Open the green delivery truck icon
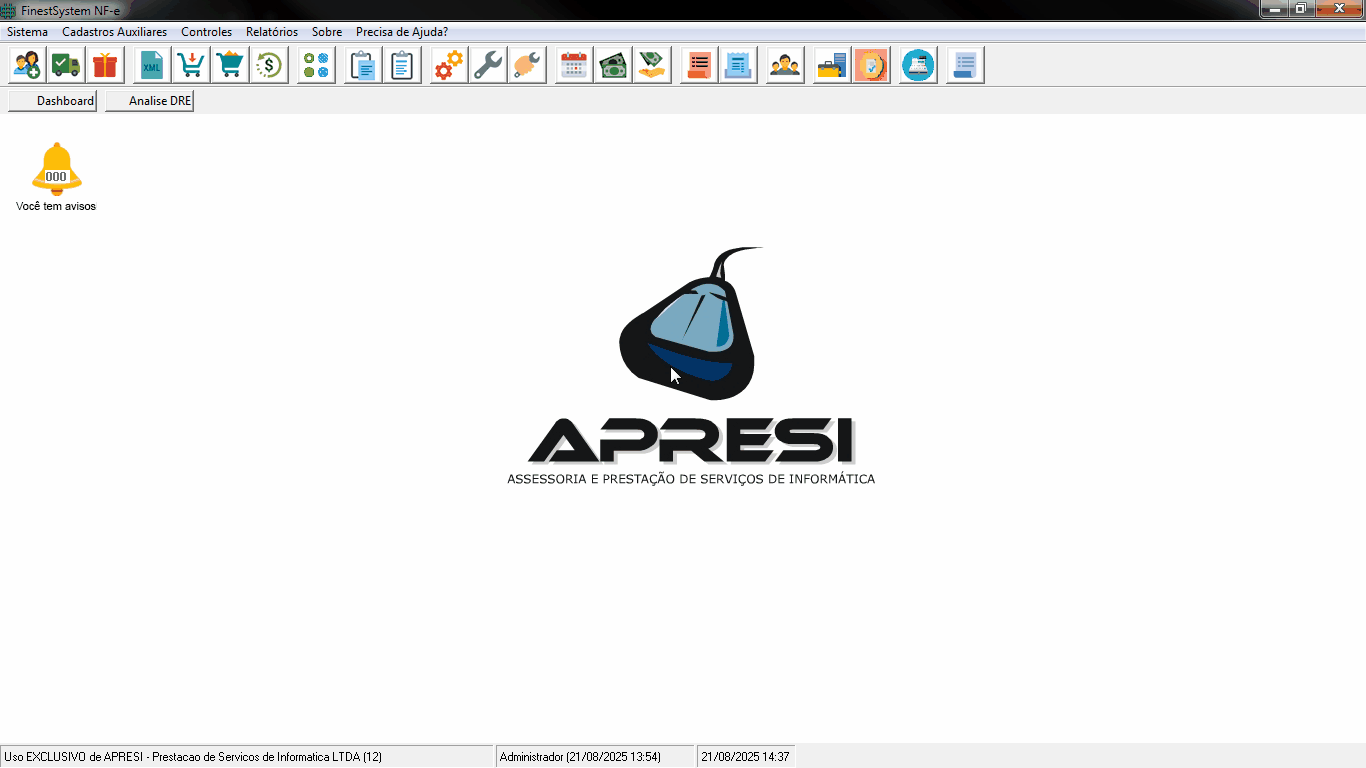Screen dimensions: 1366x768 (x=66, y=66)
